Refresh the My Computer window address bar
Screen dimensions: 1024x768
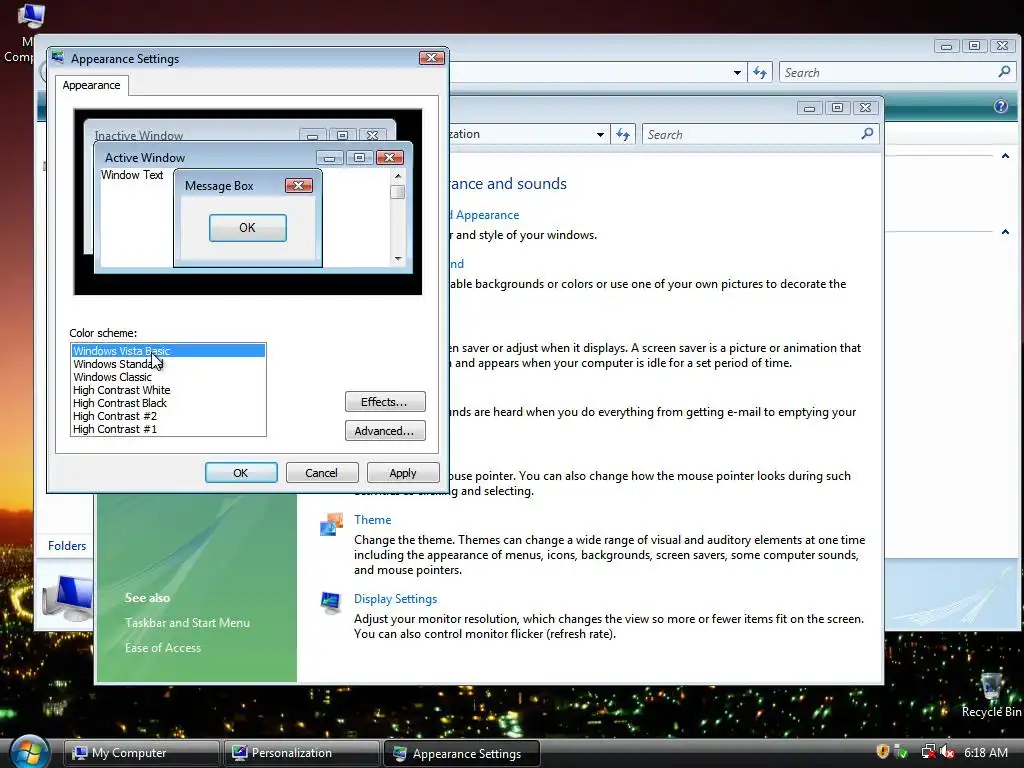[x=760, y=72]
